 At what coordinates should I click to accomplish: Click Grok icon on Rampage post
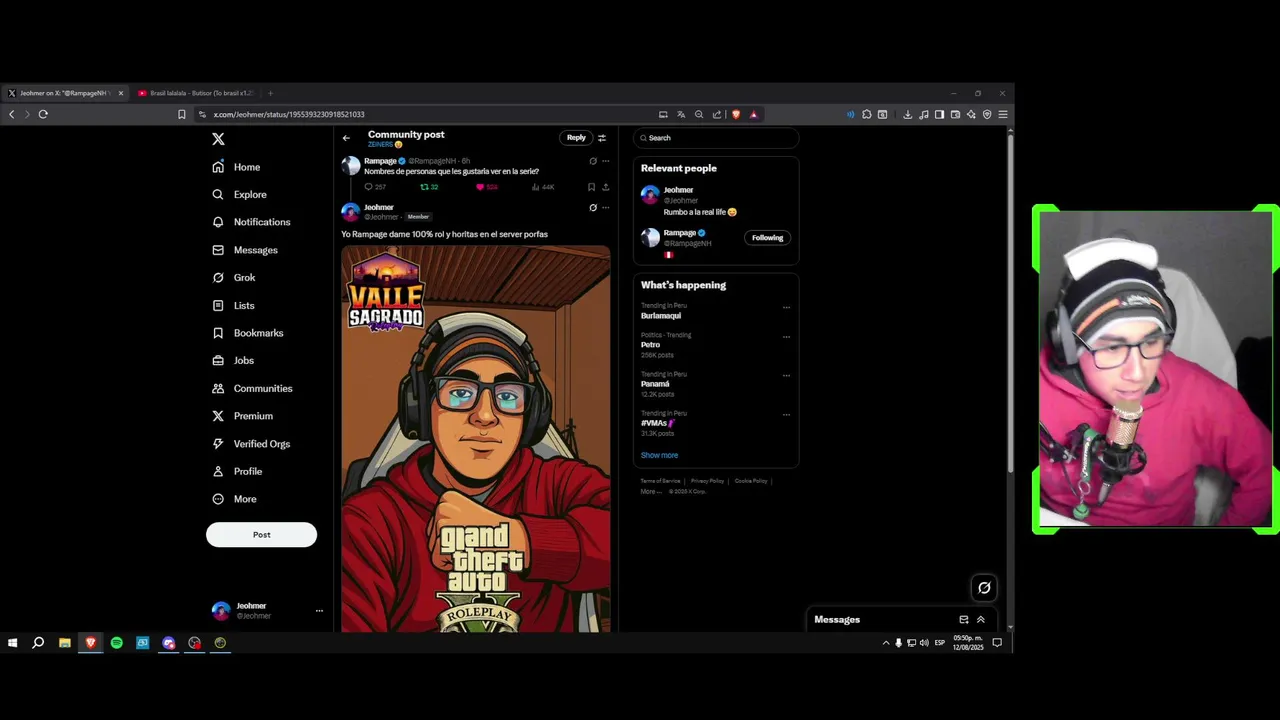pyautogui.click(x=592, y=161)
